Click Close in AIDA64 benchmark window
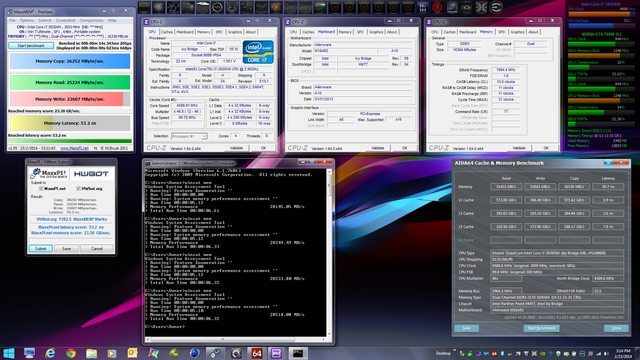 616,328
